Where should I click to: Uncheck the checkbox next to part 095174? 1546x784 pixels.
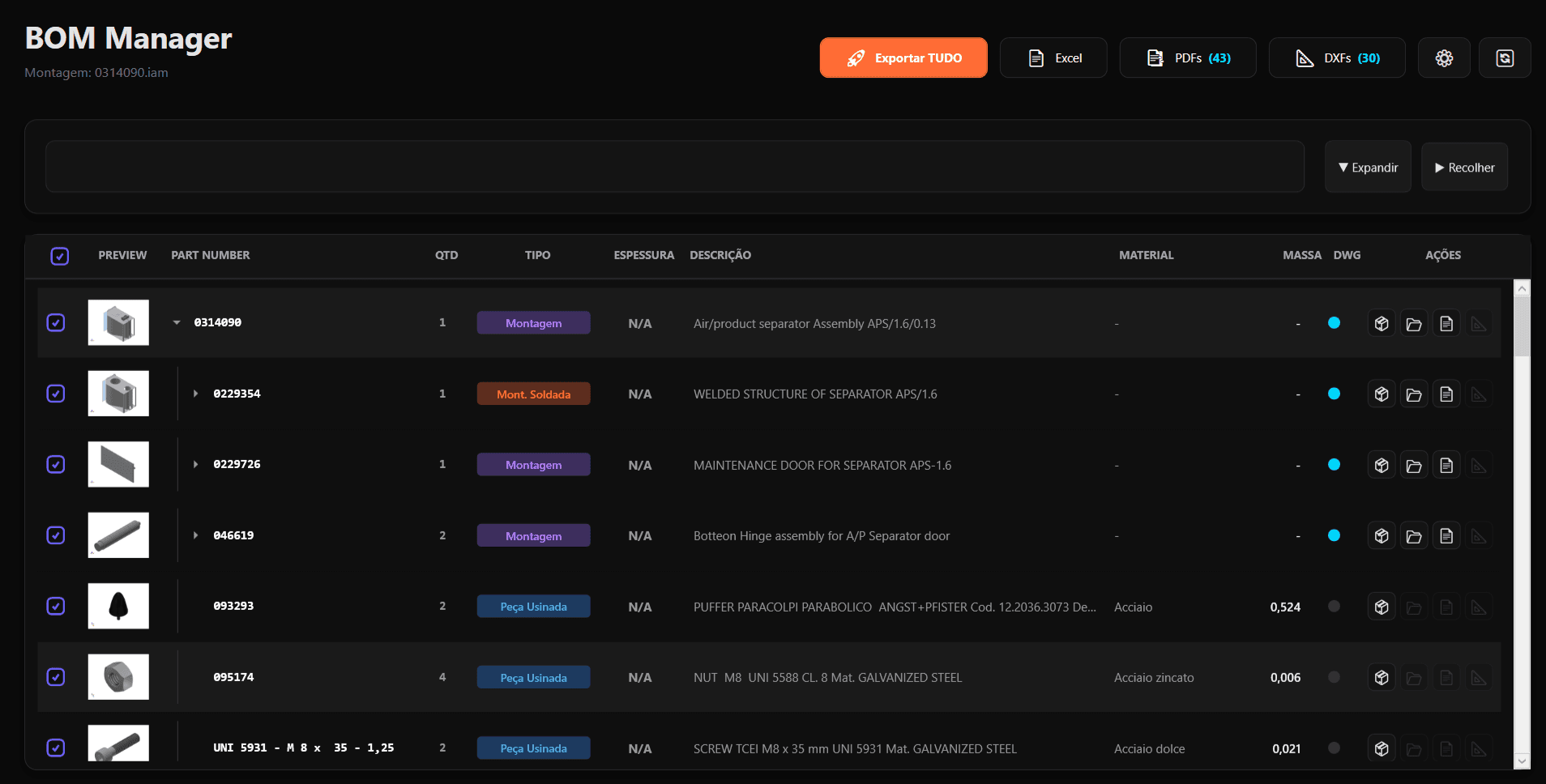pos(55,677)
